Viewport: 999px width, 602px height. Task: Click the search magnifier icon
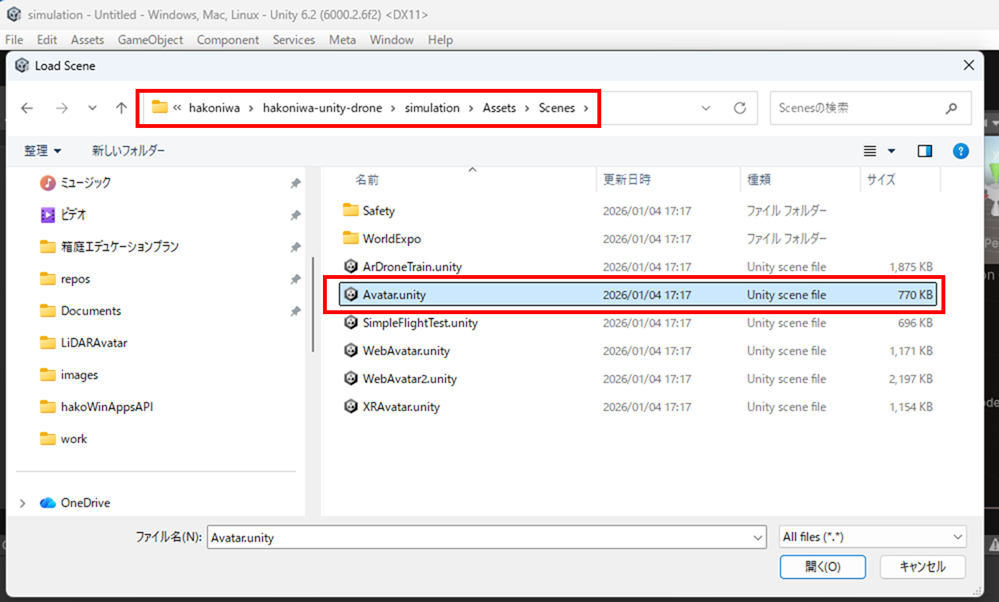(x=951, y=108)
